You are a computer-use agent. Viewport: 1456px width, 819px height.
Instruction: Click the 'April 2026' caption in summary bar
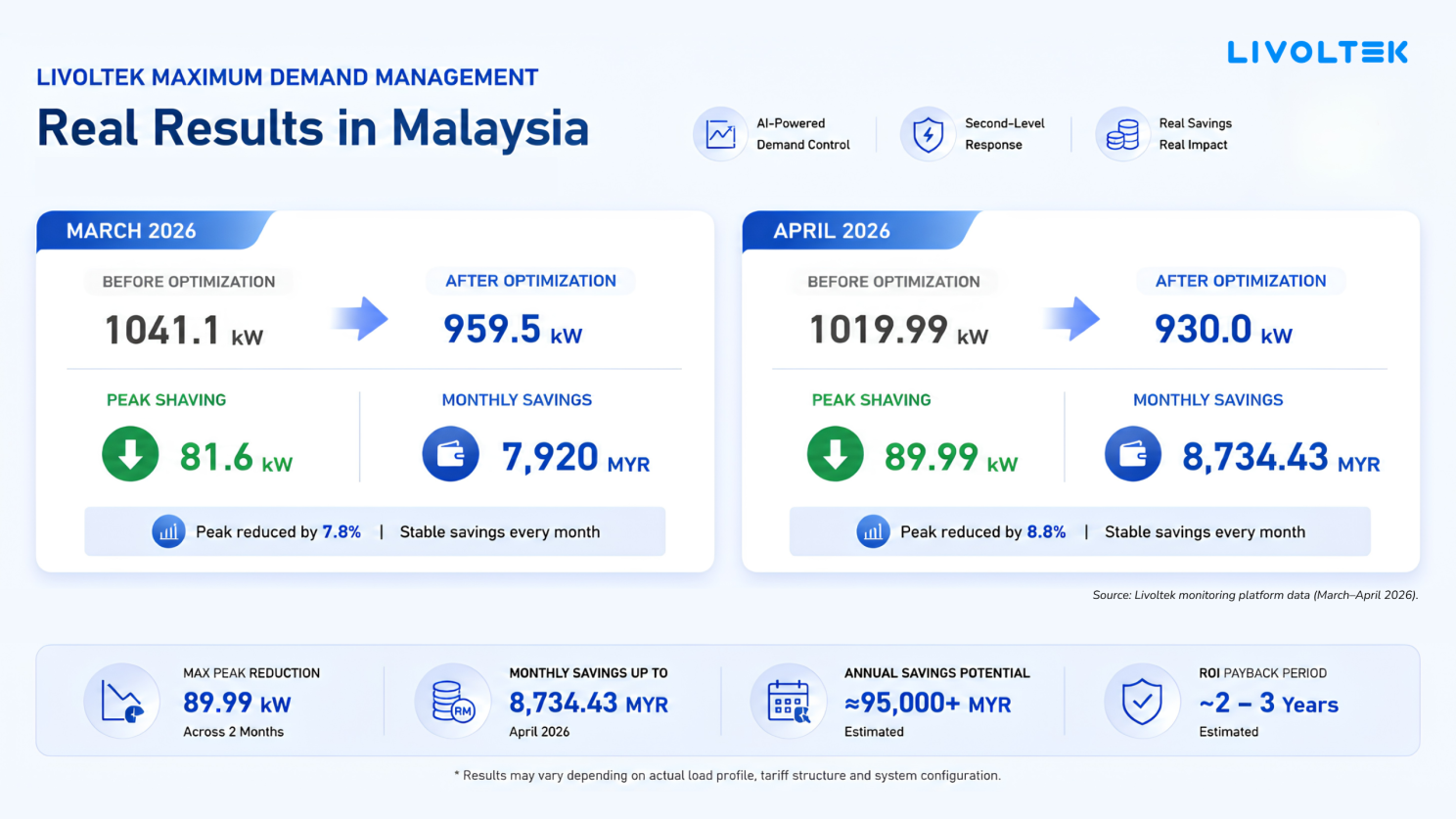(539, 732)
